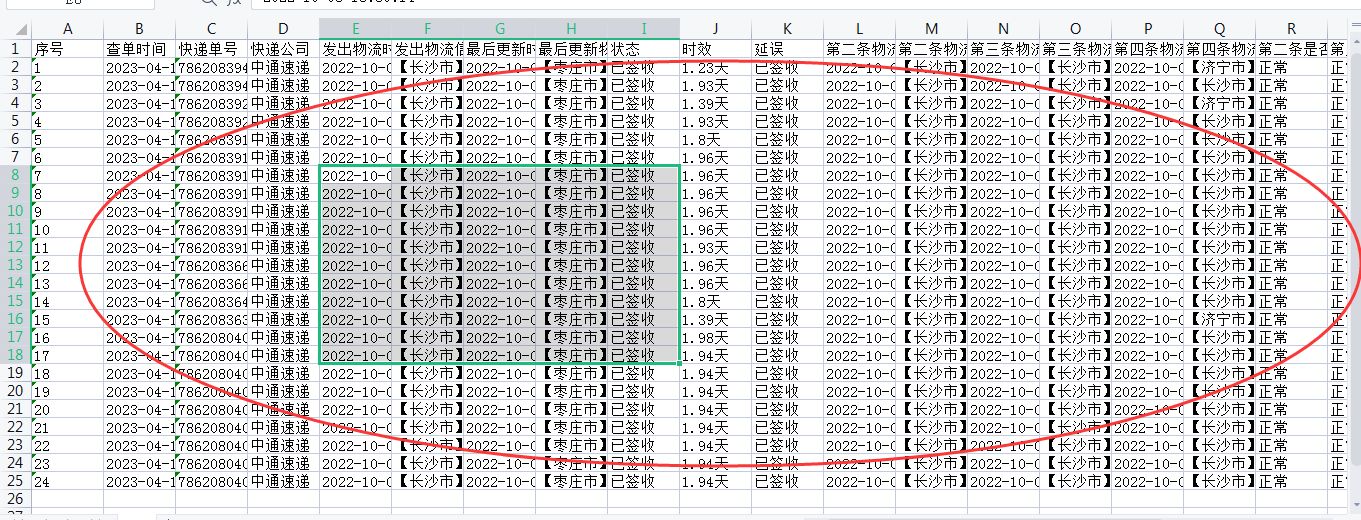The image size is (1361, 520).
Task: Click the date cell L5 starting 2022-10
Action: [859, 121]
